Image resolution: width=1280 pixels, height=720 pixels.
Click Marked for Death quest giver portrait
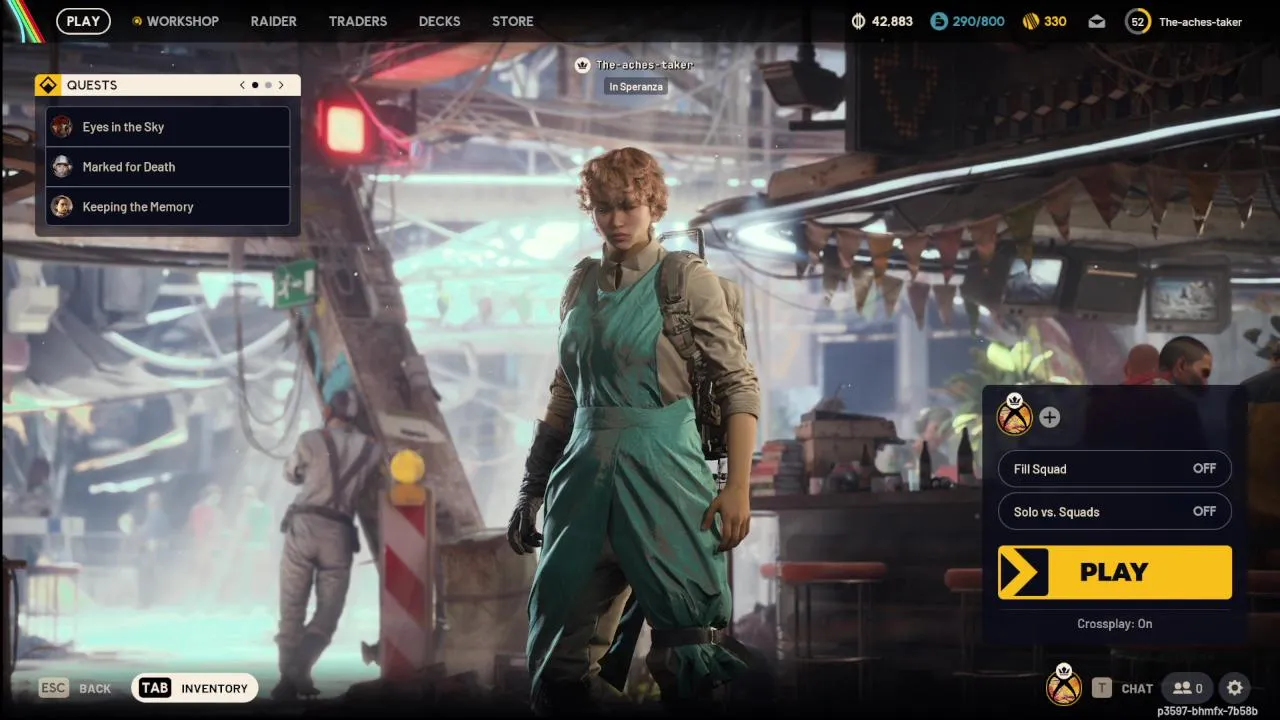[x=62, y=166]
